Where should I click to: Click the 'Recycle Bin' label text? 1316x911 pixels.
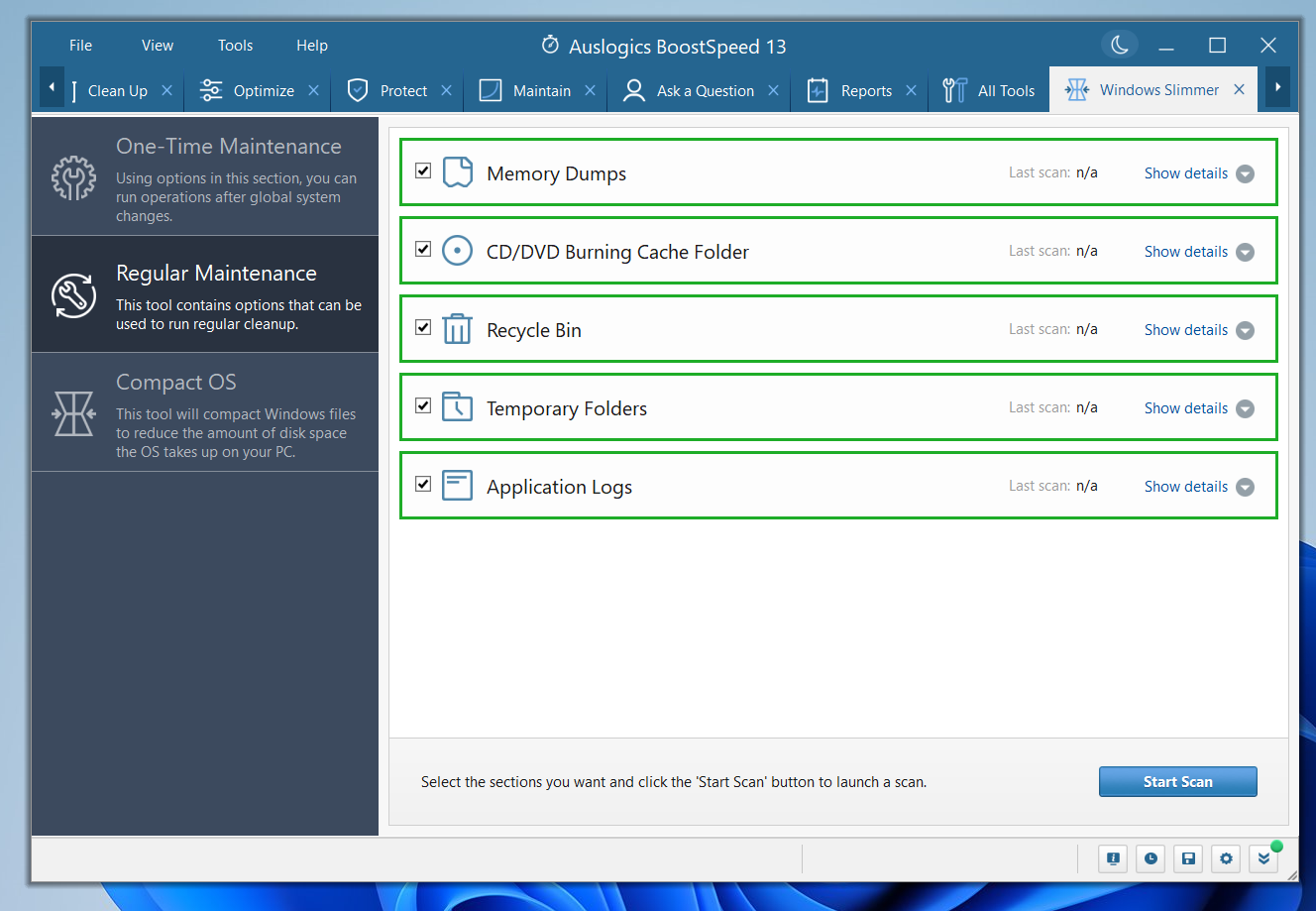[534, 330]
